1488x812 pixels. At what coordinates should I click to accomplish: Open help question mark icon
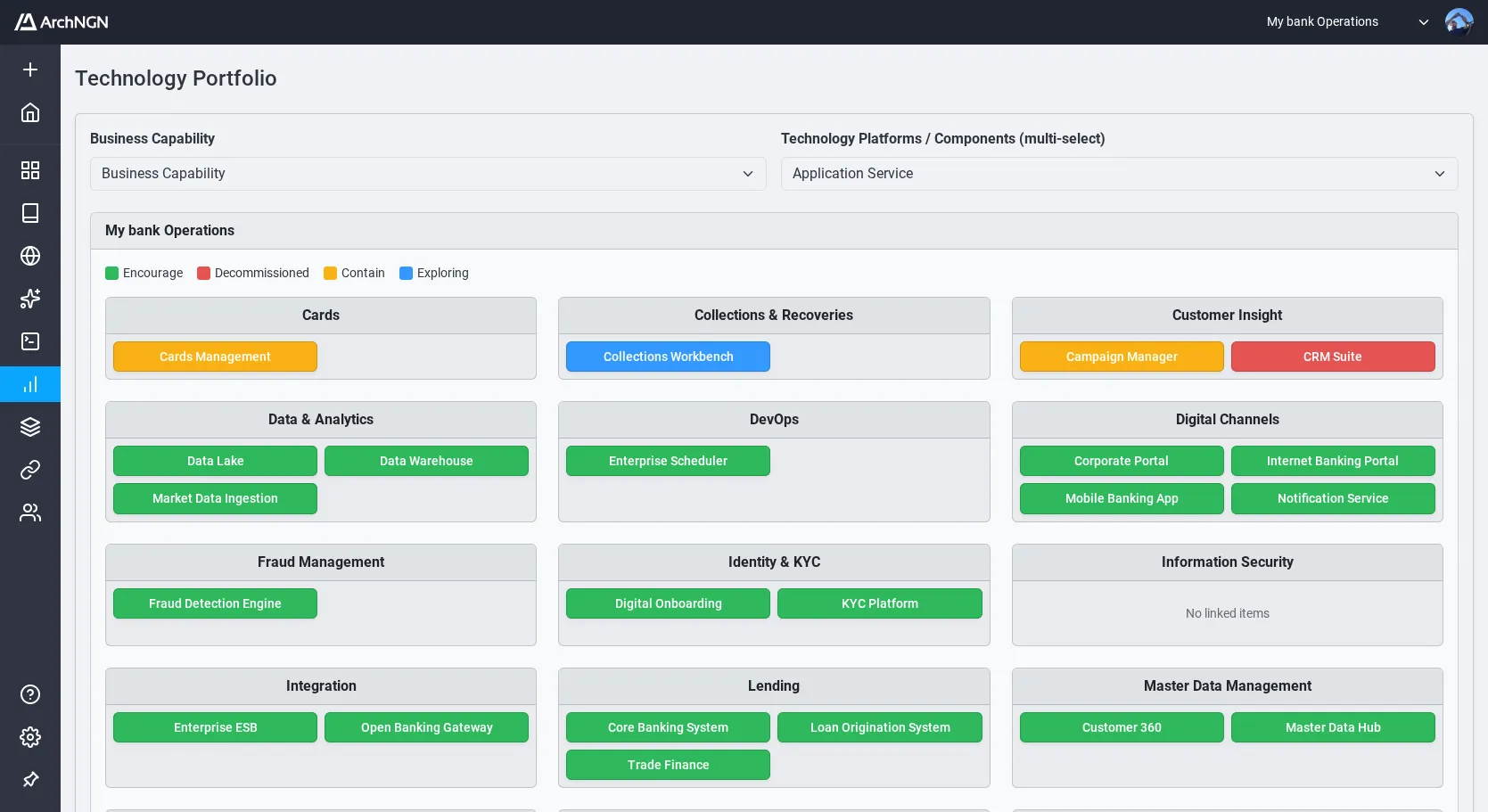[x=30, y=694]
